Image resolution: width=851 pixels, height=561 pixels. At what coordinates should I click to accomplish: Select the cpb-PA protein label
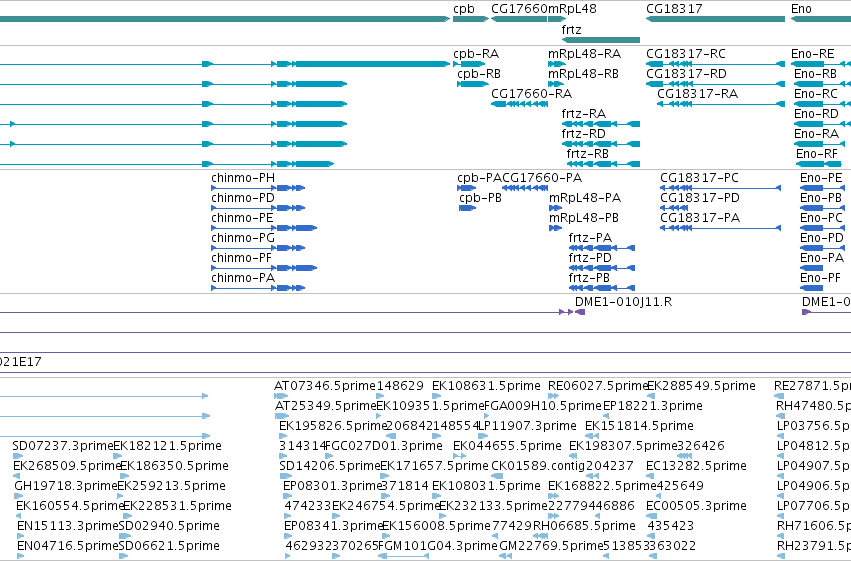click(479, 178)
